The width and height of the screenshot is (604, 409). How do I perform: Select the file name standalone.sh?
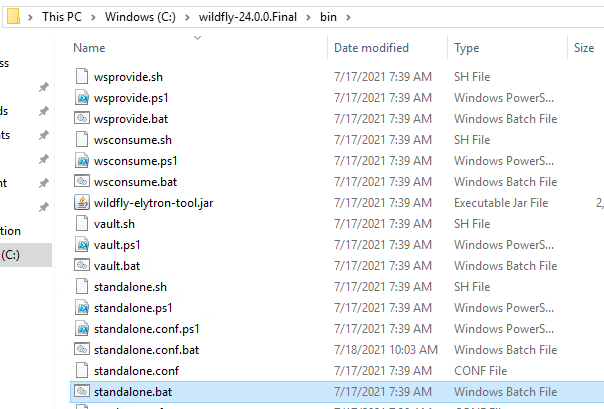[x=131, y=287]
